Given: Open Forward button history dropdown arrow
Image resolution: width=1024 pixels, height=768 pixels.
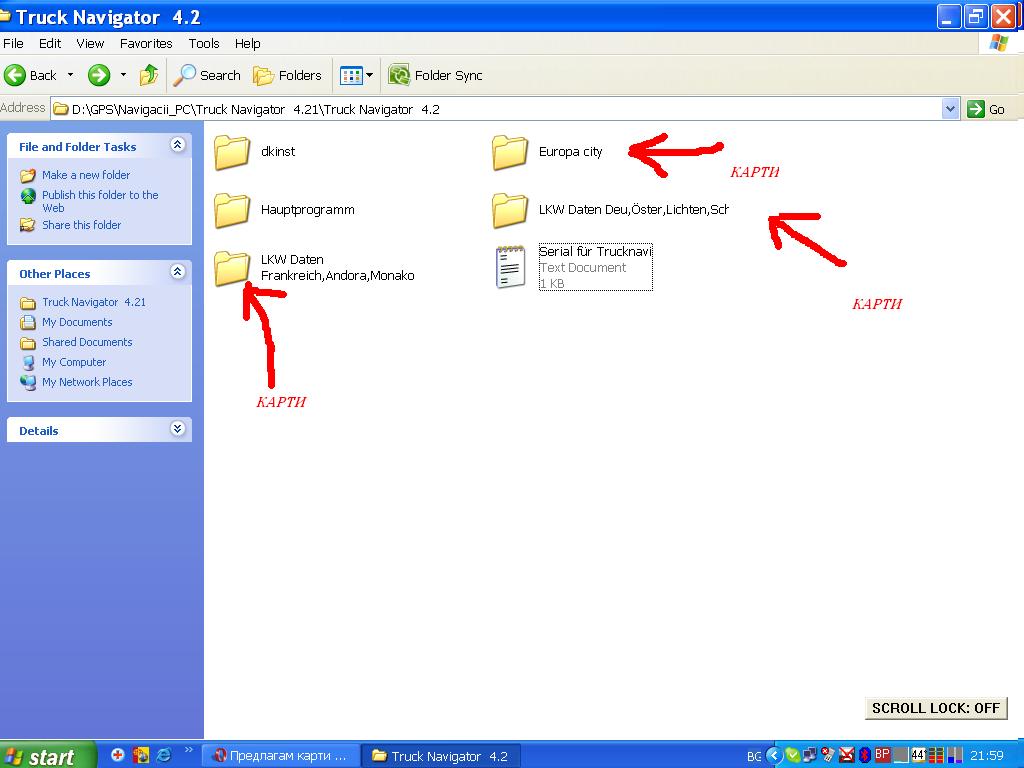Looking at the screenshot, I should click(x=123, y=75).
